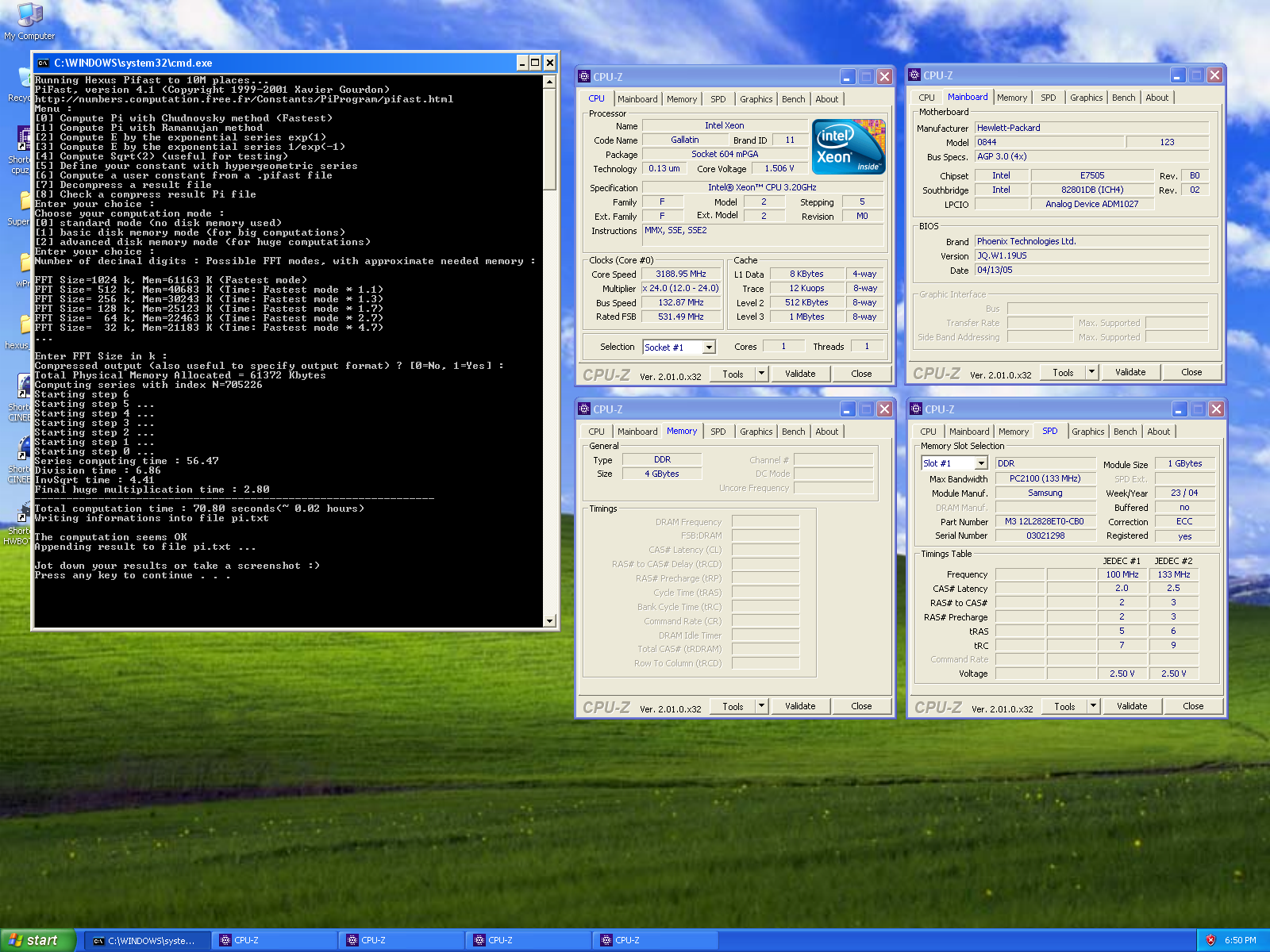1270x952 pixels.
Task: Click the Module Manuf. field Samsung
Action: pyautogui.click(x=1045, y=493)
